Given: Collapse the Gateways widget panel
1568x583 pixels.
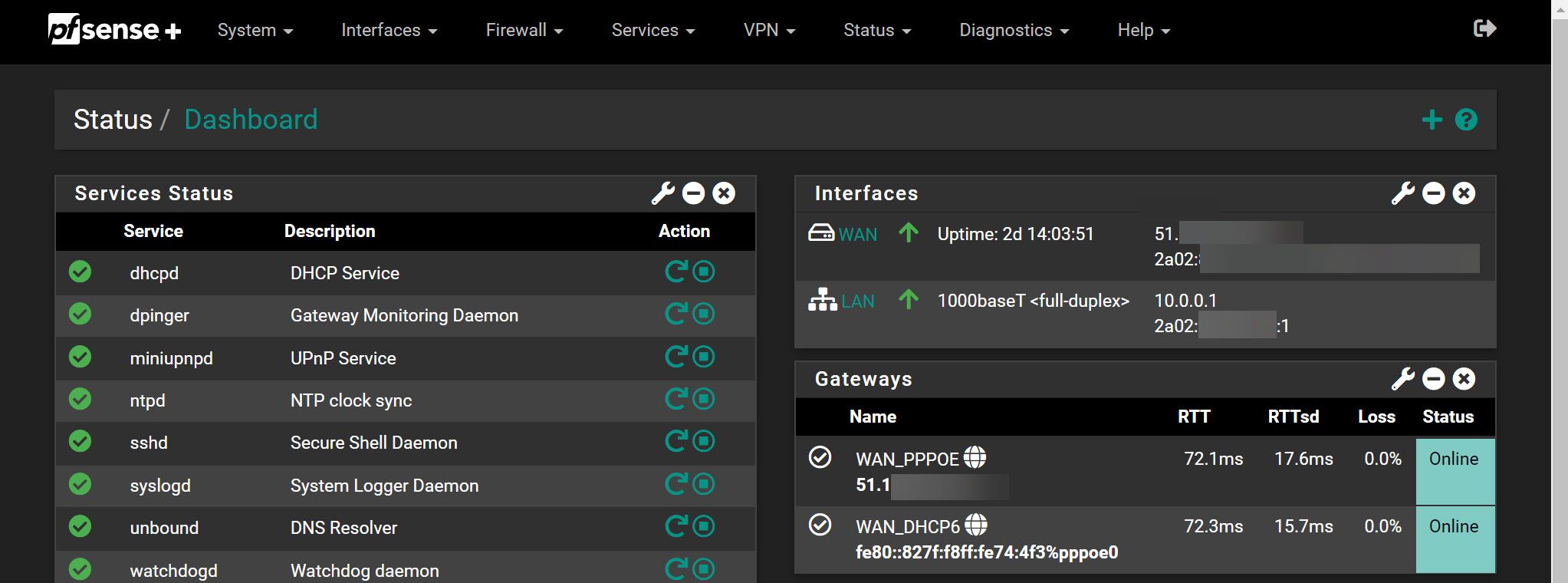Looking at the screenshot, I should [x=1433, y=379].
